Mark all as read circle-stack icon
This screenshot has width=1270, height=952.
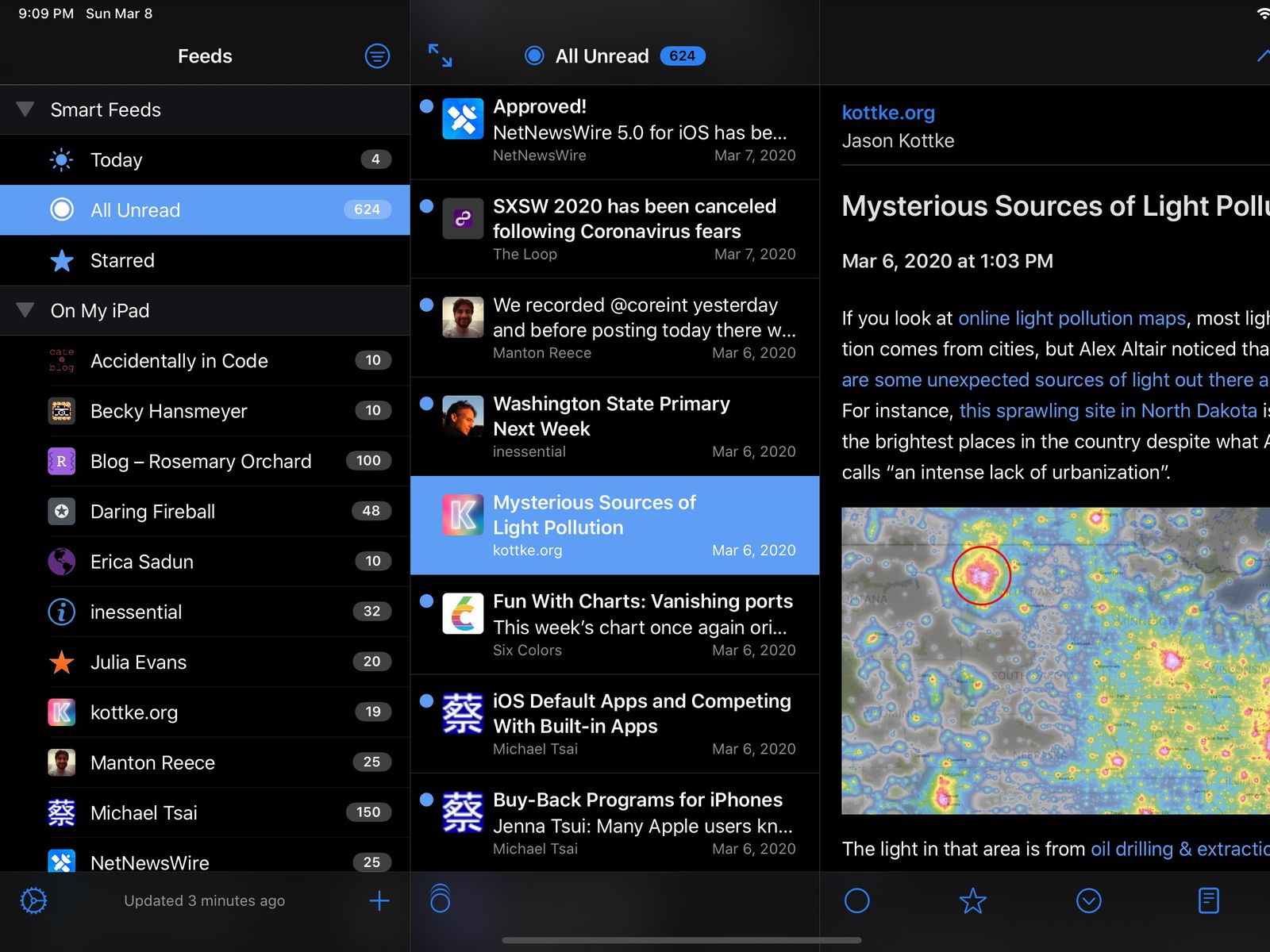[x=440, y=898]
